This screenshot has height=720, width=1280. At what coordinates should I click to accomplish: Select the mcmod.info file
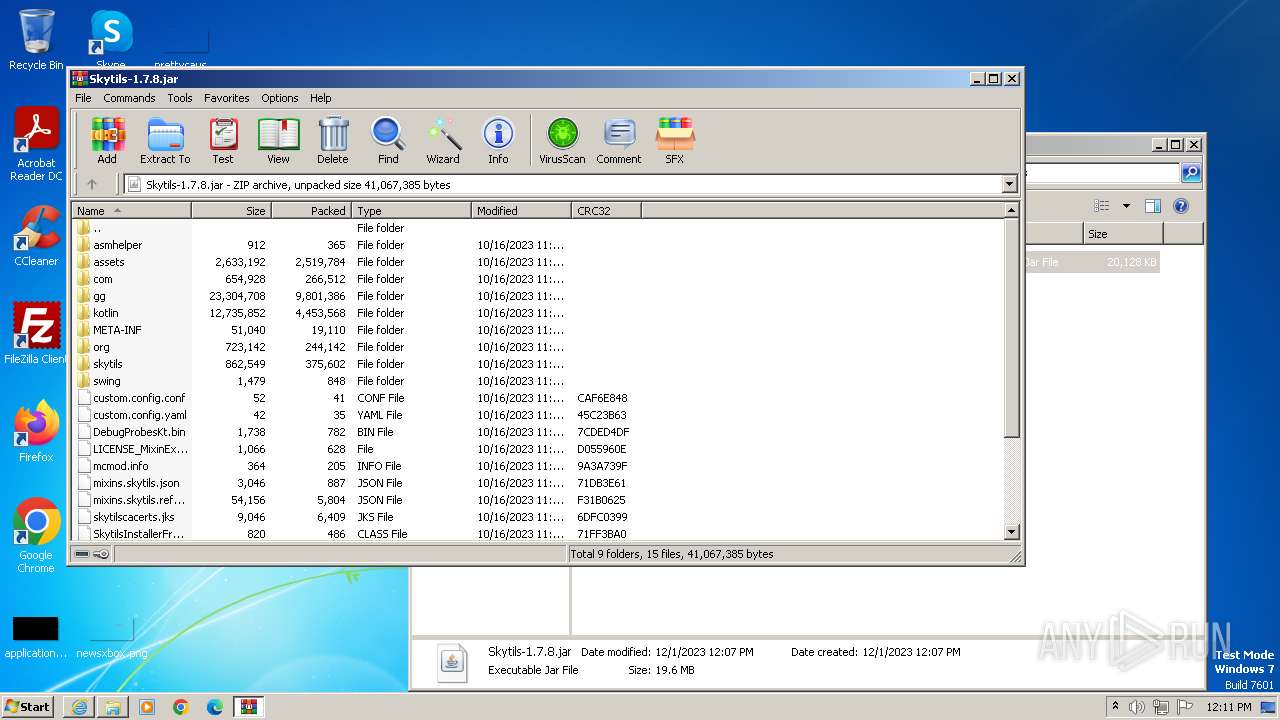point(120,466)
